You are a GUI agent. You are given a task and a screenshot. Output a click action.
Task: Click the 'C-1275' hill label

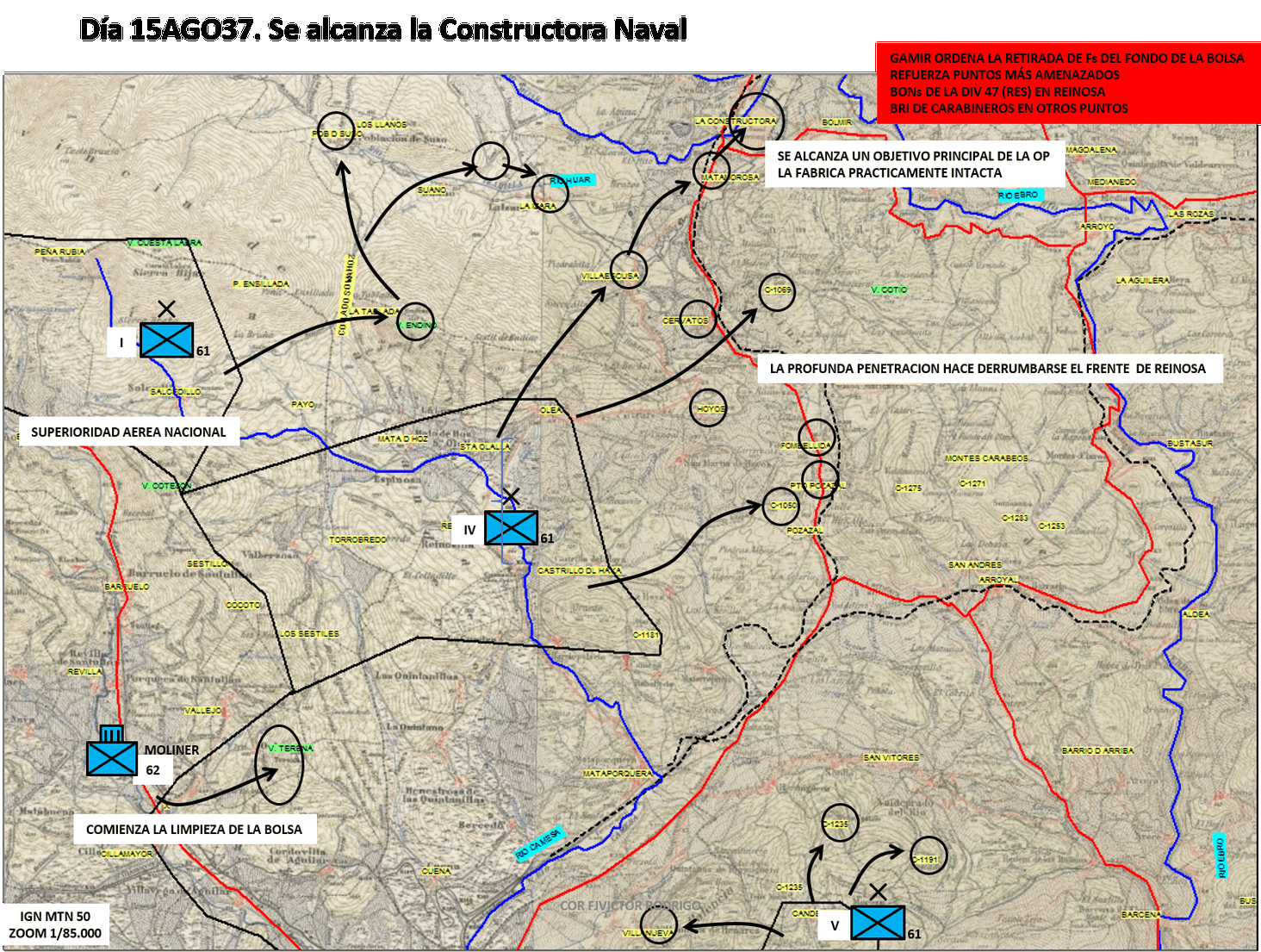point(909,488)
